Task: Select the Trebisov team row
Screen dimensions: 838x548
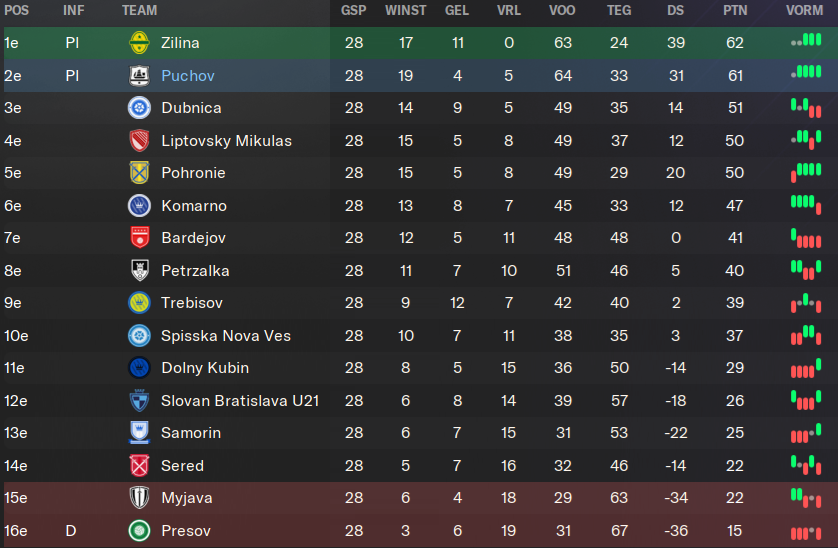Action: click(419, 303)
